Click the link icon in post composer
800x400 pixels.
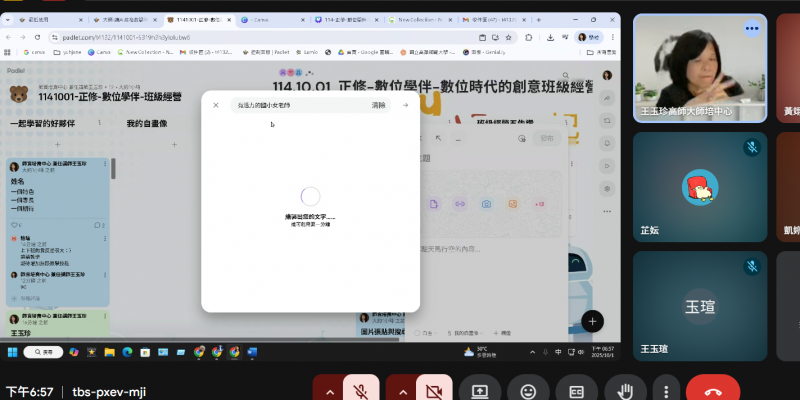point(460,204)
